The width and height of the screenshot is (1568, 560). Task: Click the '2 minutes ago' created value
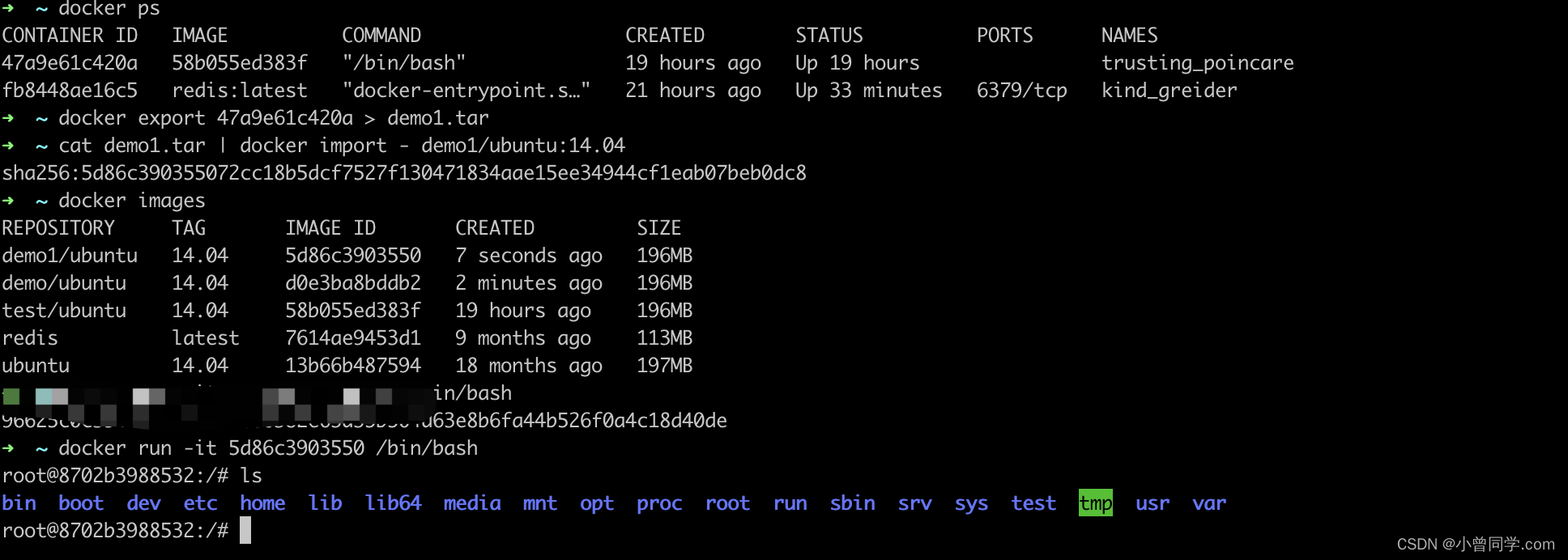coord(529,283)
